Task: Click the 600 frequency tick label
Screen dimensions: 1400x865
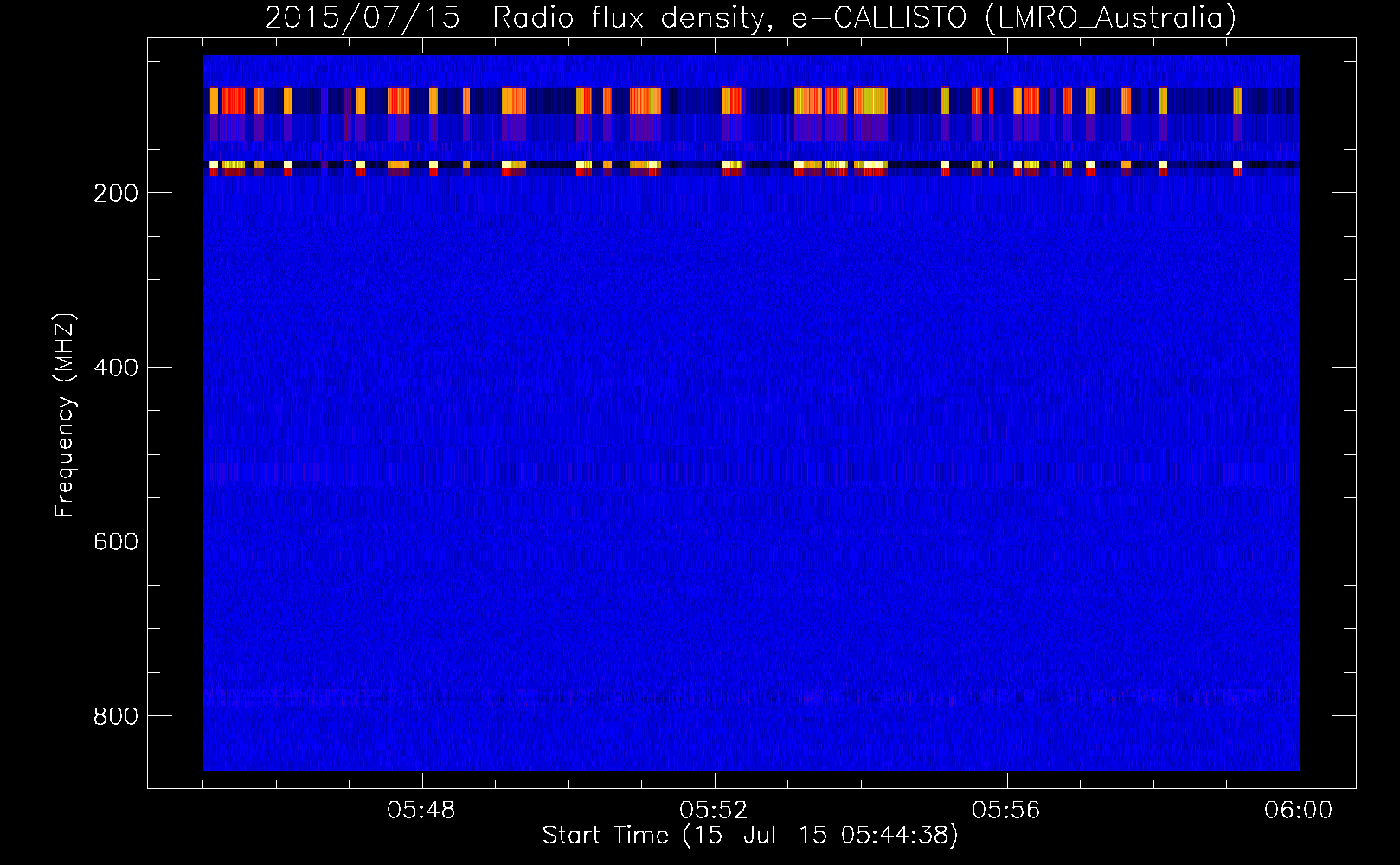Action: [116, 541]
